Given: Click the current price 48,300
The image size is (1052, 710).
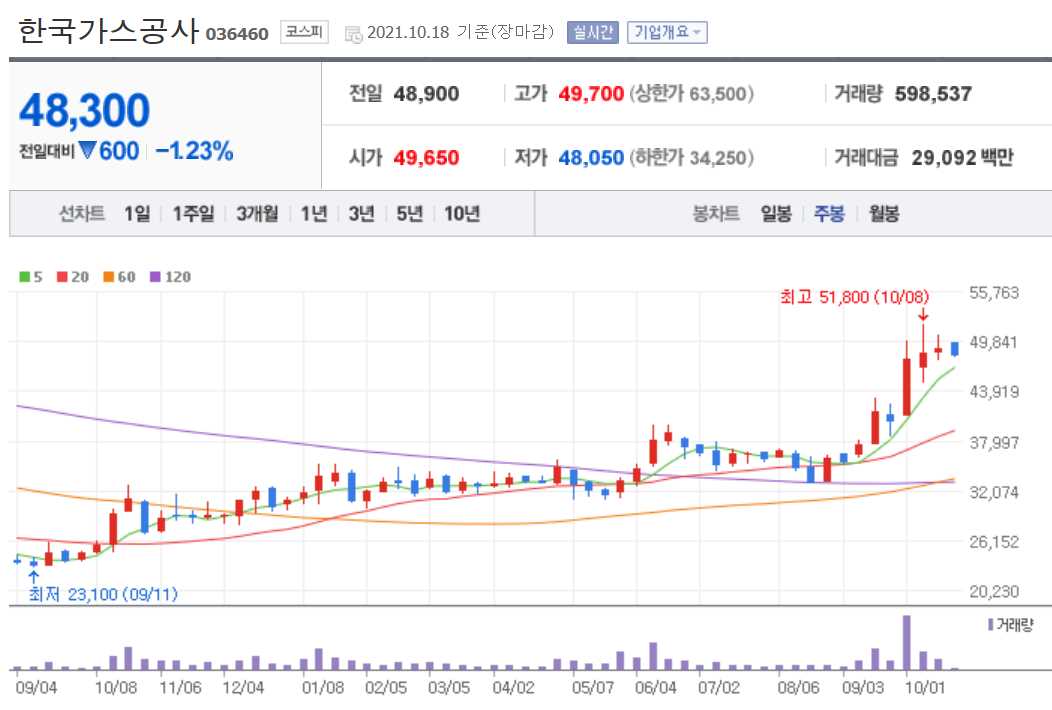Looking at the screenshot, I should click(85, 110).
